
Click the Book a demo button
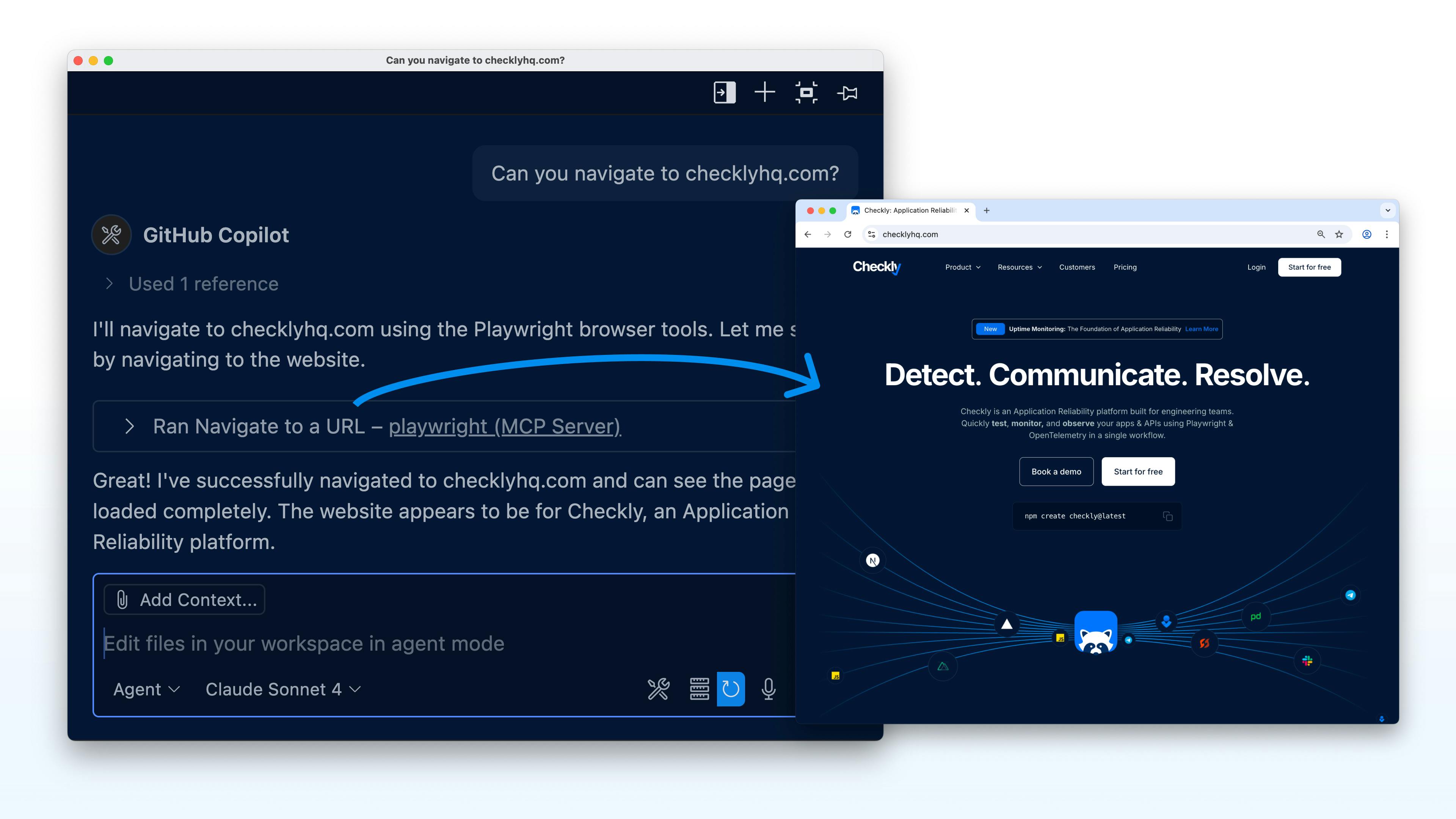(1056, 471)
